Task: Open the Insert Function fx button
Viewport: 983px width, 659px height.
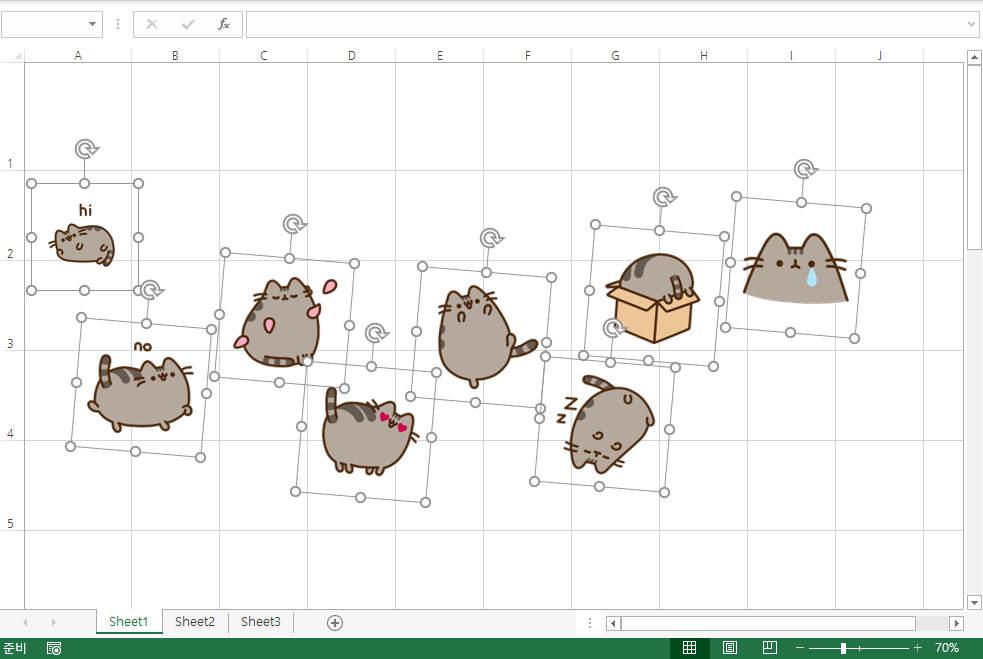Action: coord(224,24)
